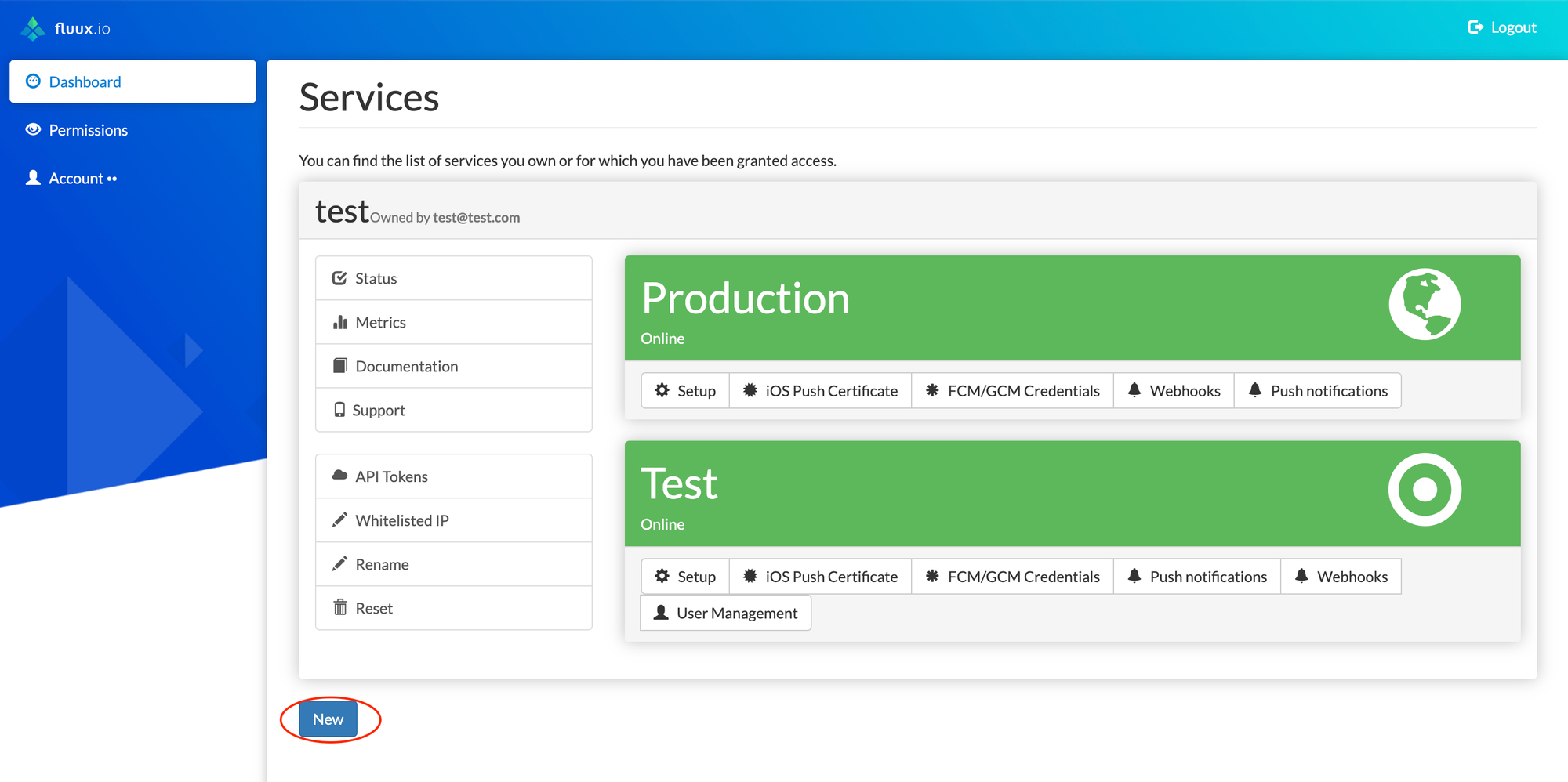The image size is (1568, 782).
Task: Click the Whitelisted IP pencil icon
Action: (339, 520)
